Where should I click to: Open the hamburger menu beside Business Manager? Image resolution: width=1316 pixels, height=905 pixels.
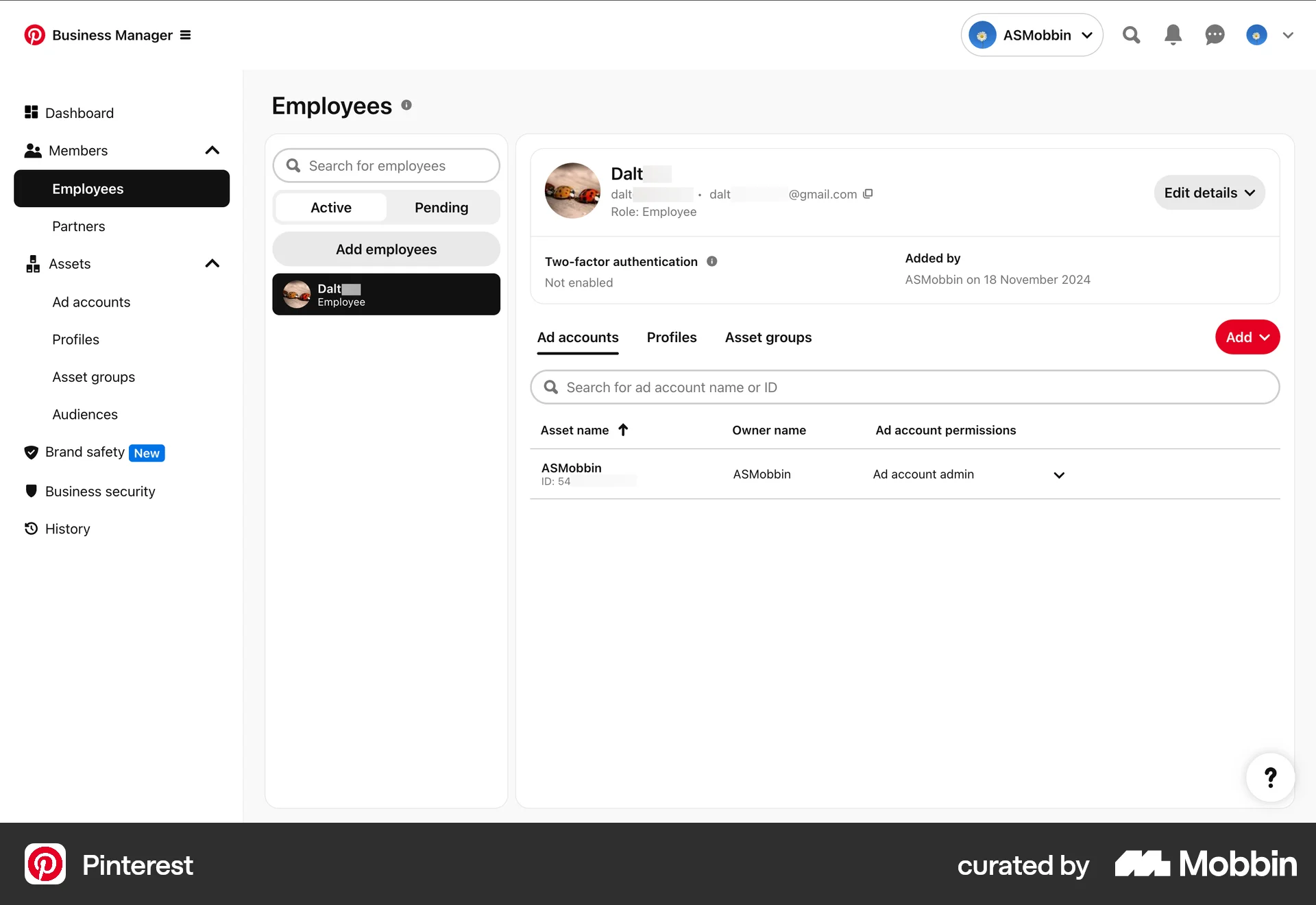[186, 34]
